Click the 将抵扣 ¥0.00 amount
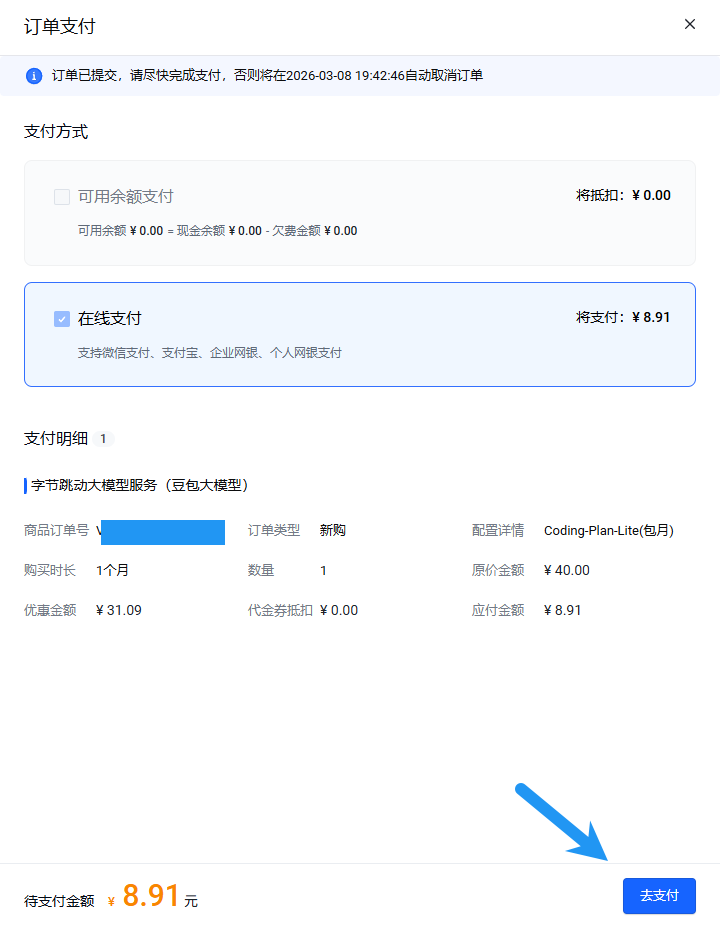The image size is (720, 927). click(x=623, y=195)
